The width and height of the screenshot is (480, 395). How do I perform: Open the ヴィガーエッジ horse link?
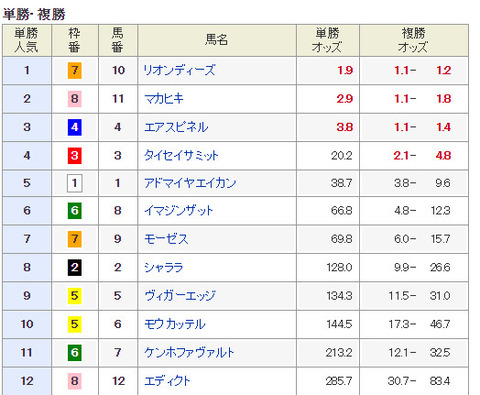[180, 296]
